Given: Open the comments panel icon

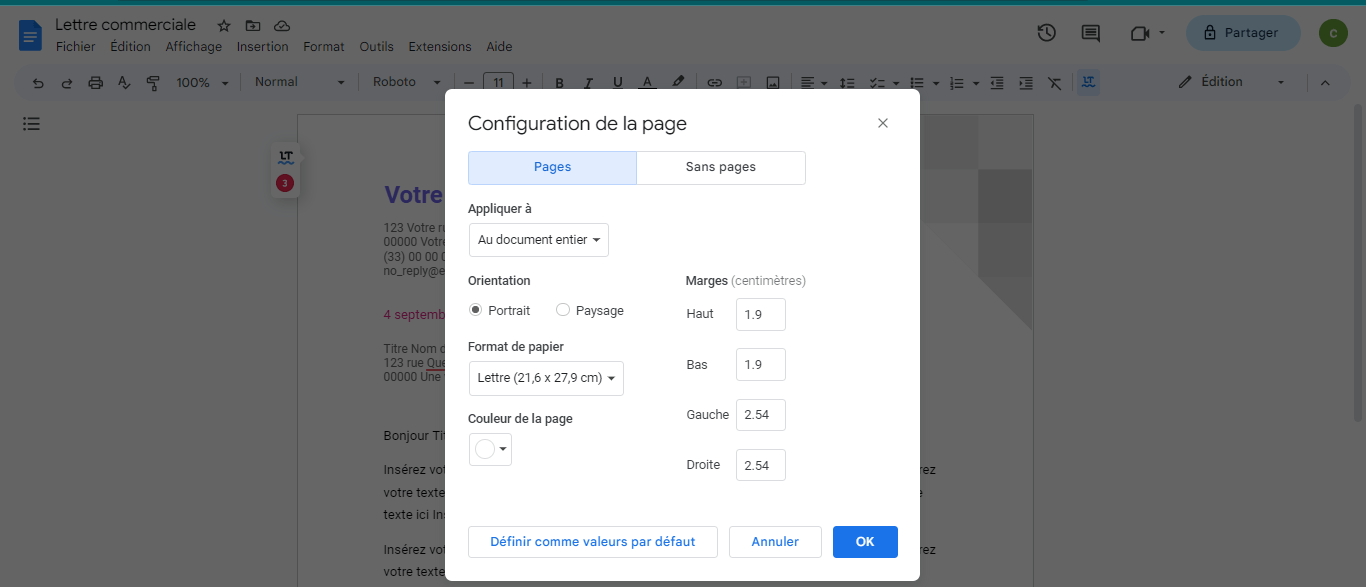Looking at the screenshot, I should (1091, 33).
